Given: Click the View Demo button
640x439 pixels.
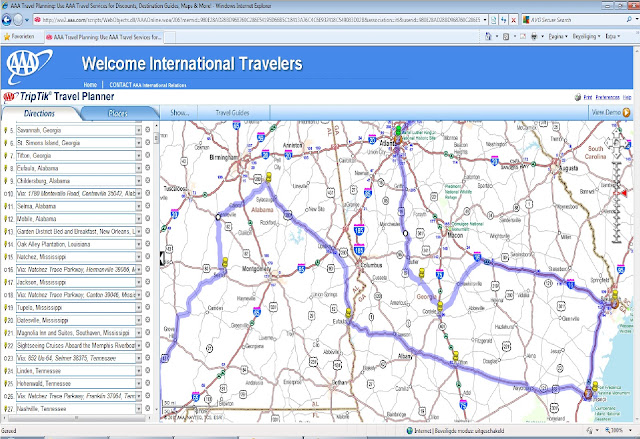Looking at the screenshot, I should click(611, 112).
